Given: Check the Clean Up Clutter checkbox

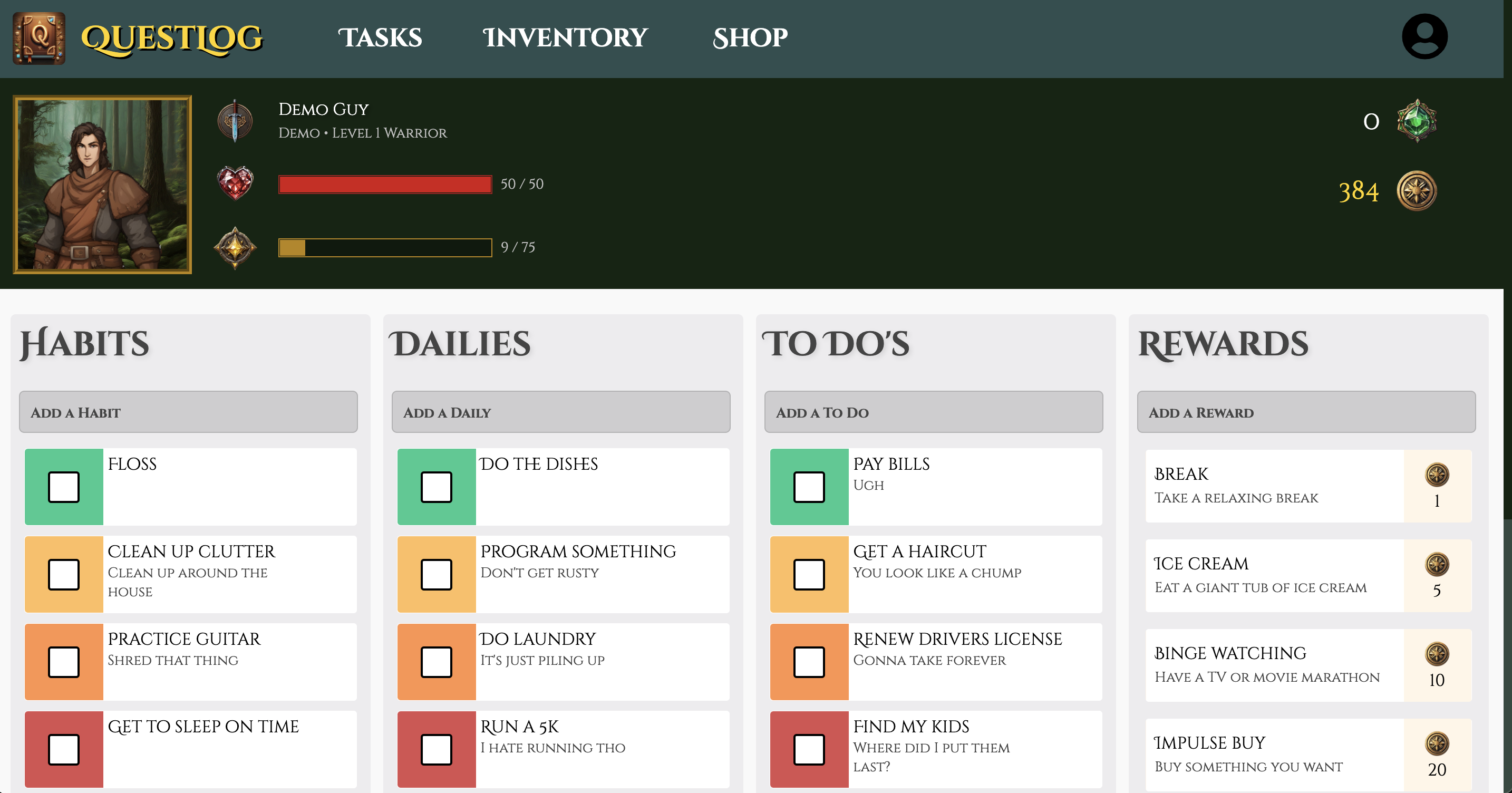Looking at the screenshot, I should (x=63, y=574).
